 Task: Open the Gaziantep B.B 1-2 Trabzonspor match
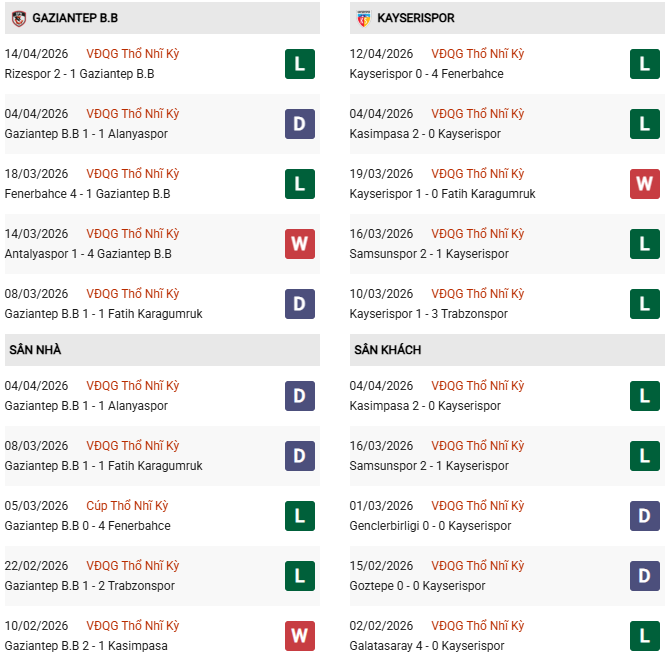pyautogui.click(x=89, y=586)
